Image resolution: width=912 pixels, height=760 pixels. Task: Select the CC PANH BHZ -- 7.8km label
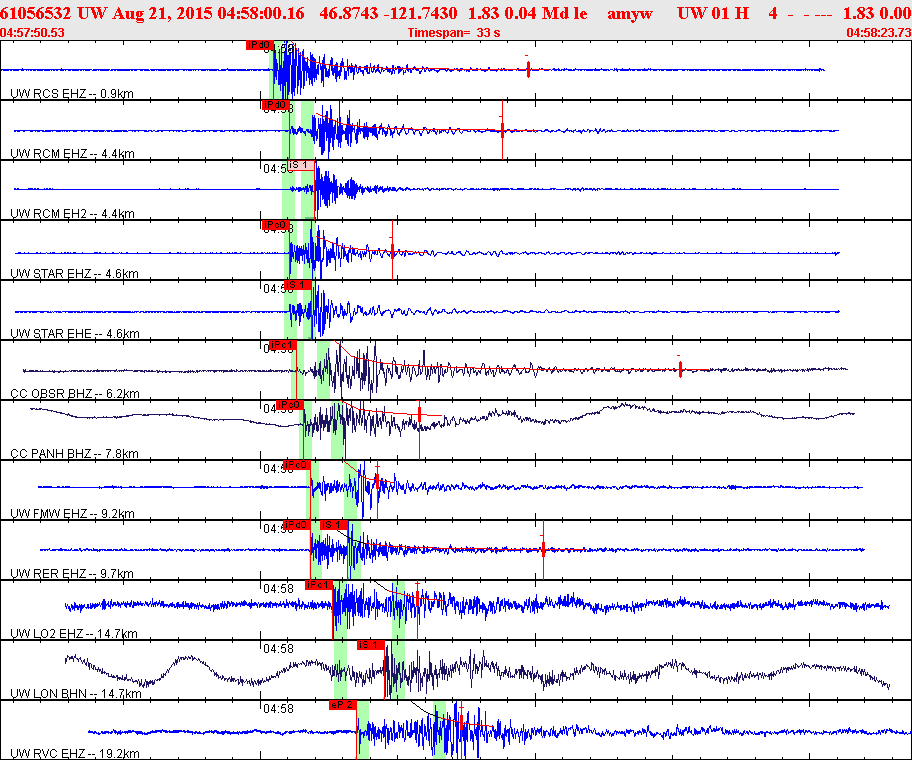(74, 454)
